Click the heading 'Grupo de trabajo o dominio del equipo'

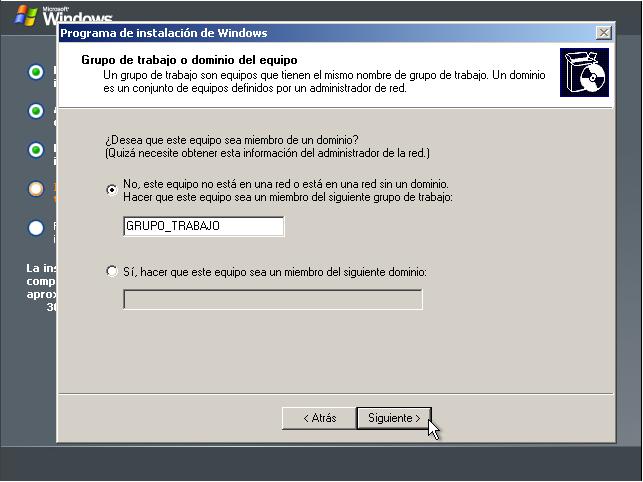point(189,60)
